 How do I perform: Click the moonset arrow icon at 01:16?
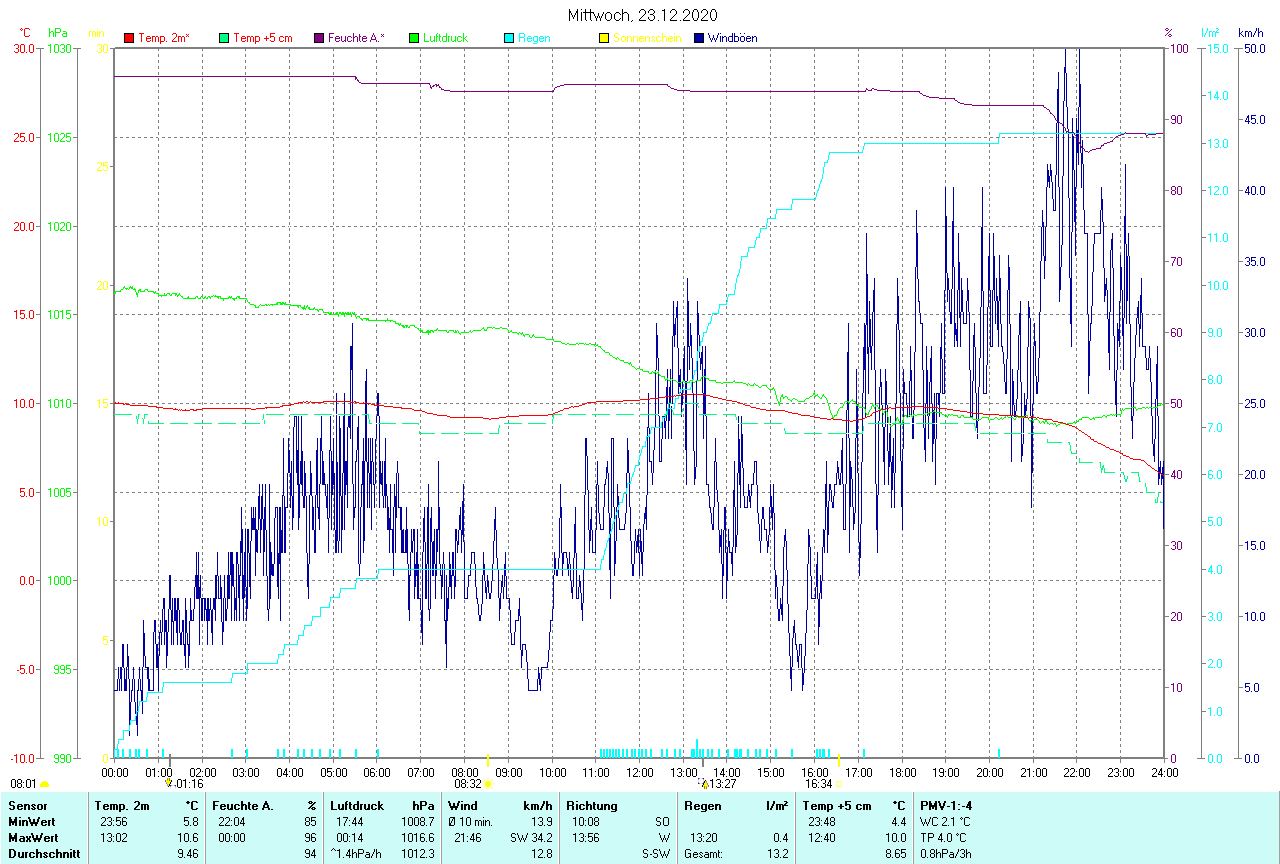168,783
